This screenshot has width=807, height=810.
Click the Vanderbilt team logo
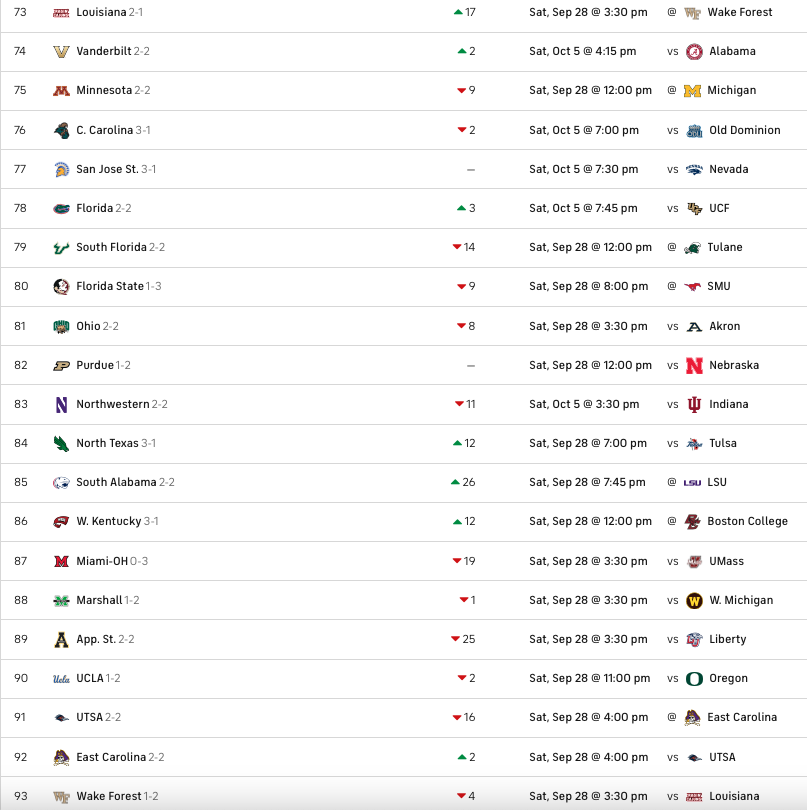click(61, 51)
